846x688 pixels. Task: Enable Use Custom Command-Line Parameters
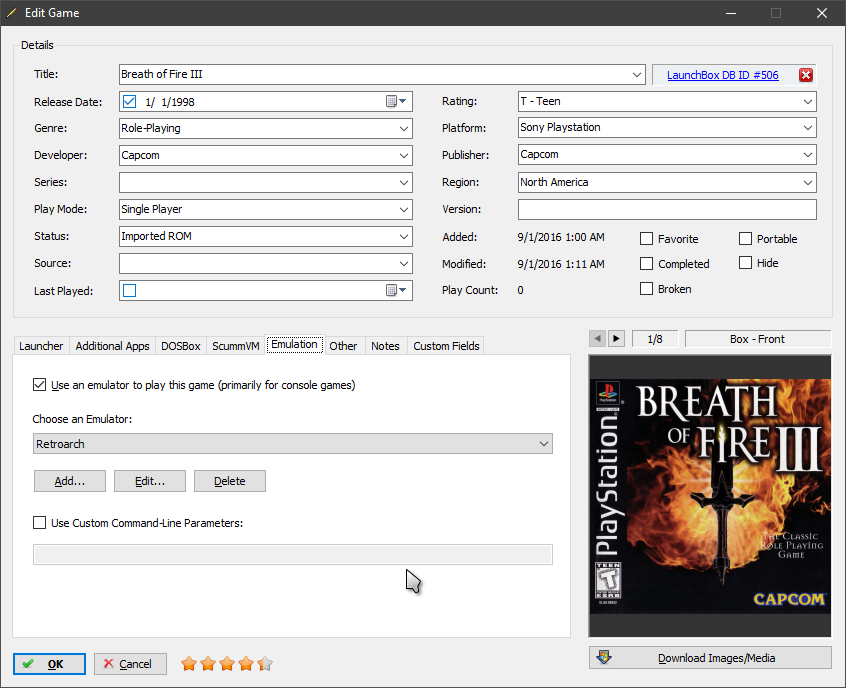pos(39,522)
